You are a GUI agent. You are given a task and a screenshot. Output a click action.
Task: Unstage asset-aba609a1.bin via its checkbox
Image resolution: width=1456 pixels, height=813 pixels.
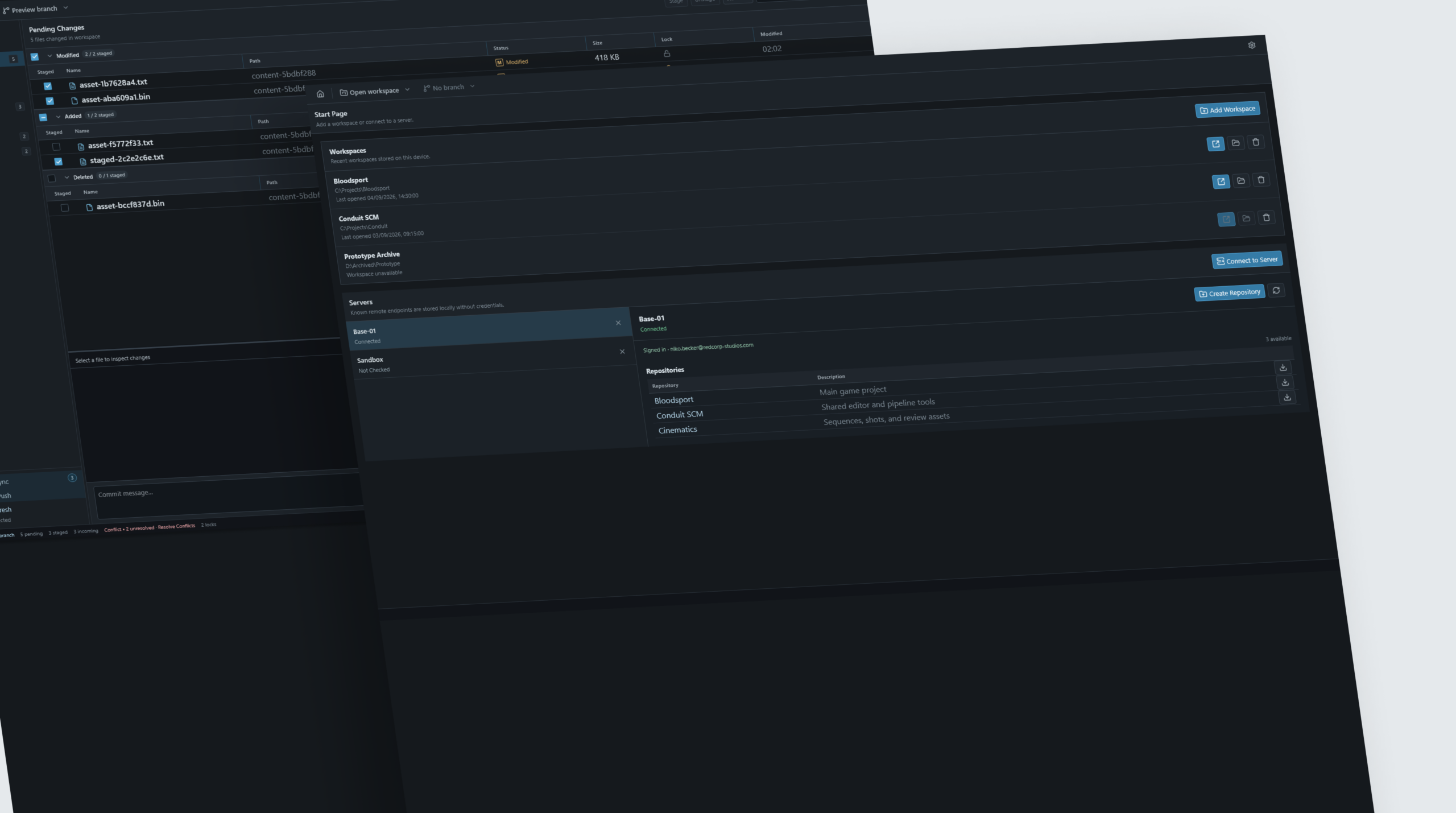(x=50, y=101)
